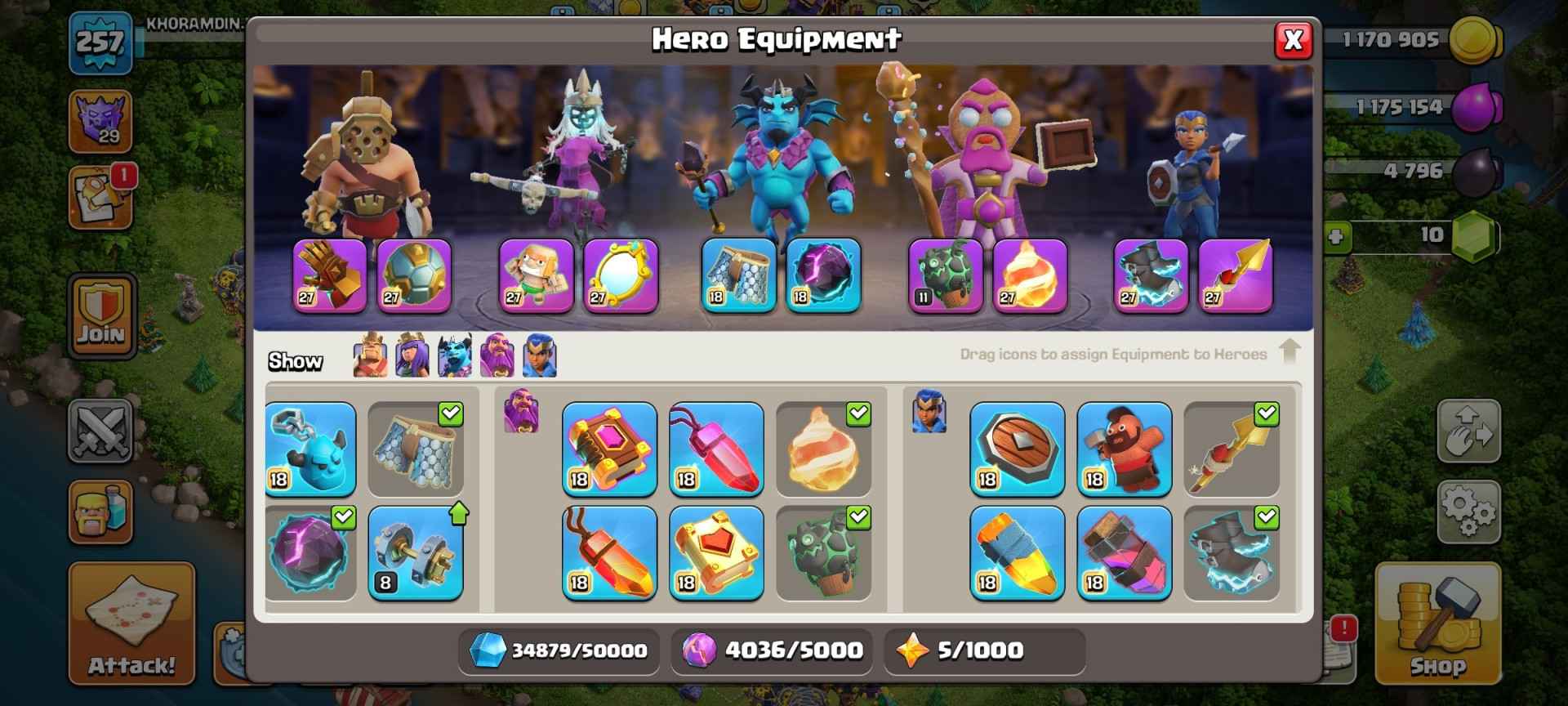Image resolution: width=1568 pixels, height=706 pixels.
Task: Filter equipment by Archer Queen portrait
Action: [x=412, y=355]
